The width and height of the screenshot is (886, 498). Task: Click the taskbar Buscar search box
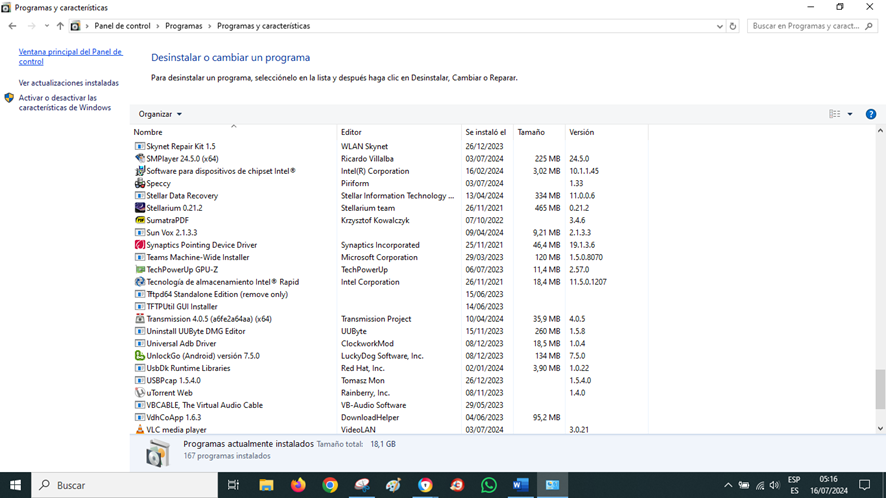124,485
